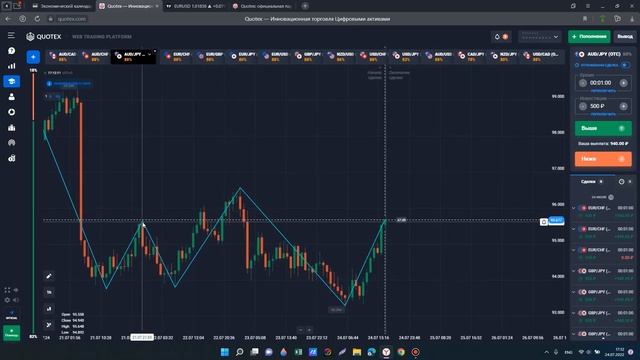The width and height of the screenshot is (640, 360).
Task: Toggle the pending trade switch
Action: coord(625,65)
